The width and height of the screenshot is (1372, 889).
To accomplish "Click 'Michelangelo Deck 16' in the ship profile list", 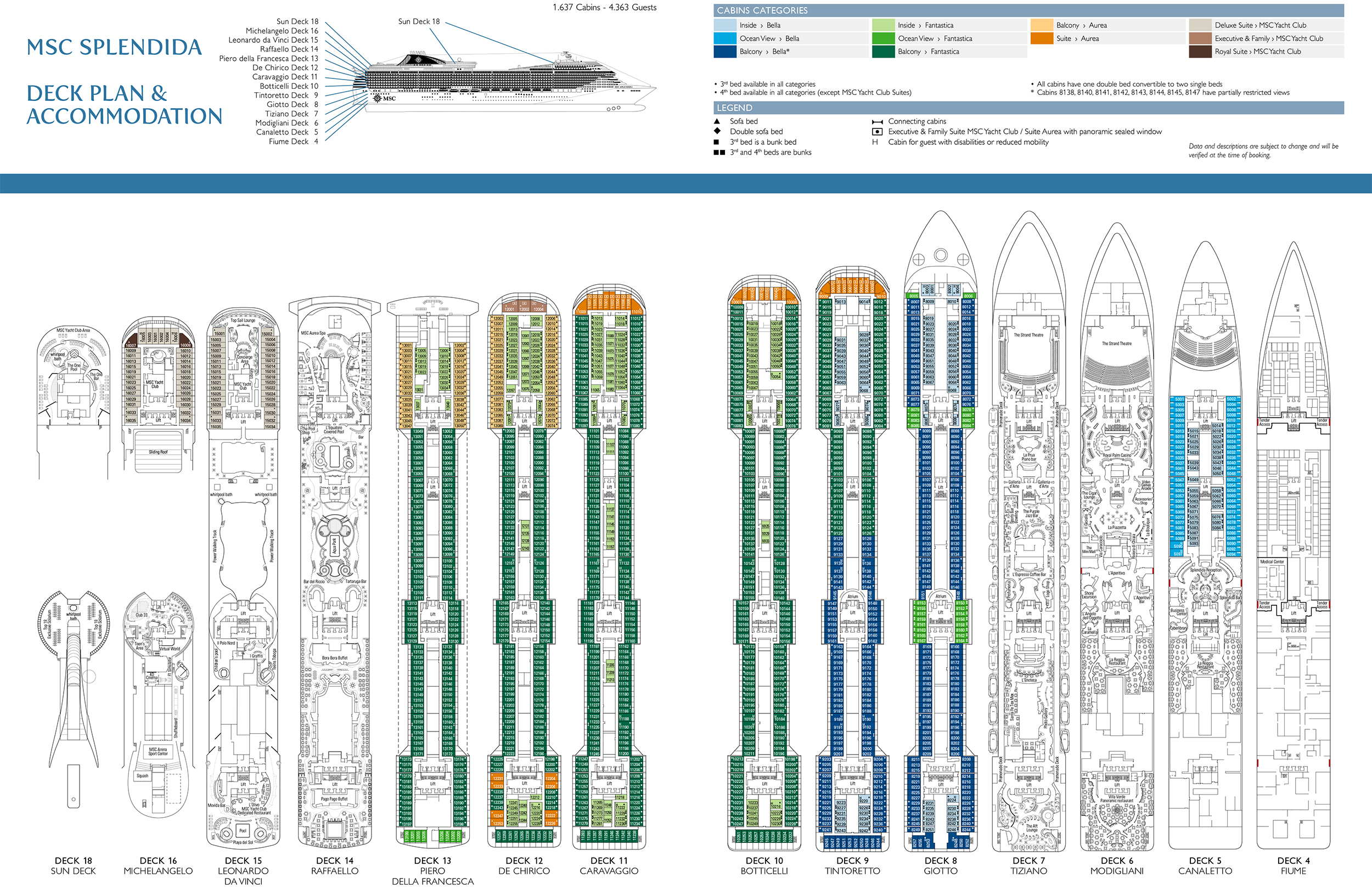I will pos(282,31).
